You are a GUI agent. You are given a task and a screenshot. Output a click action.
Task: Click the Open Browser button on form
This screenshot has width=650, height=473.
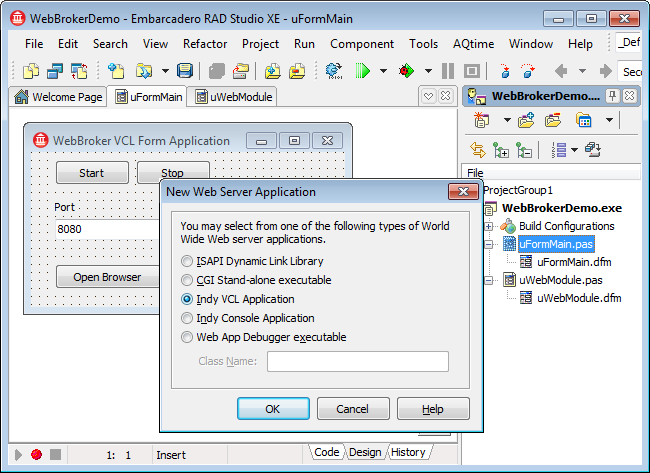(x=108, y=277)
